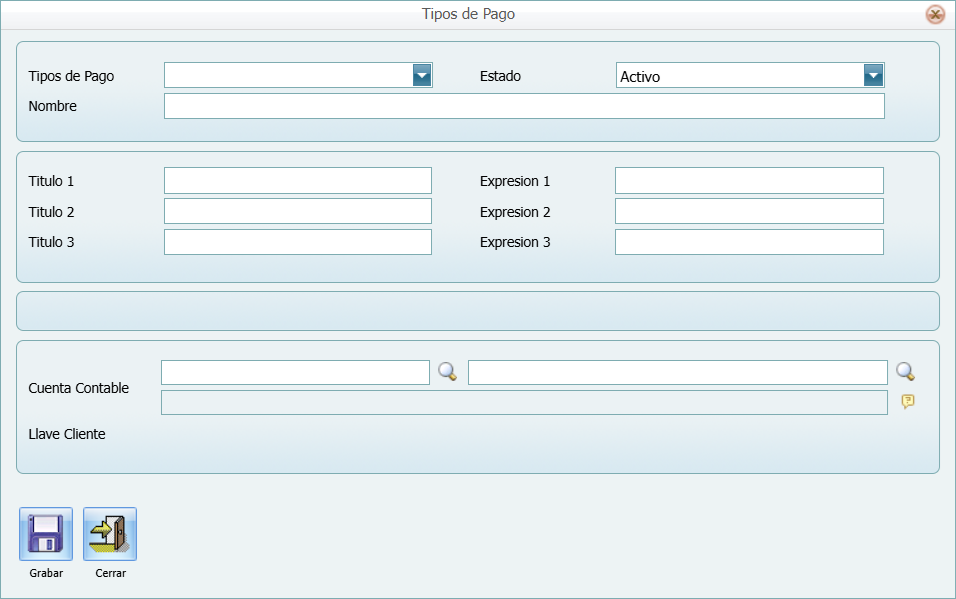Screen dimensions: 956x599
Task: Click the Cerrar exit door icon
Action: coord(110,534)
